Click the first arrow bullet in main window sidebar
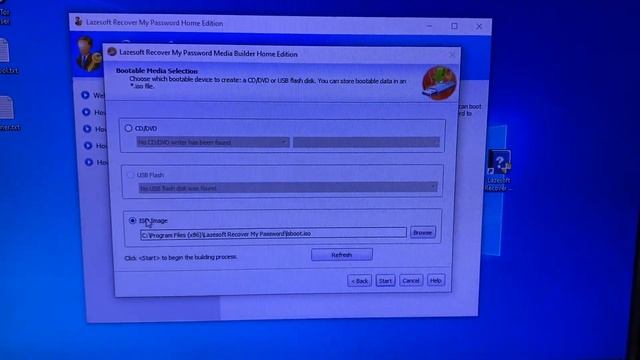 click(85, 95)
